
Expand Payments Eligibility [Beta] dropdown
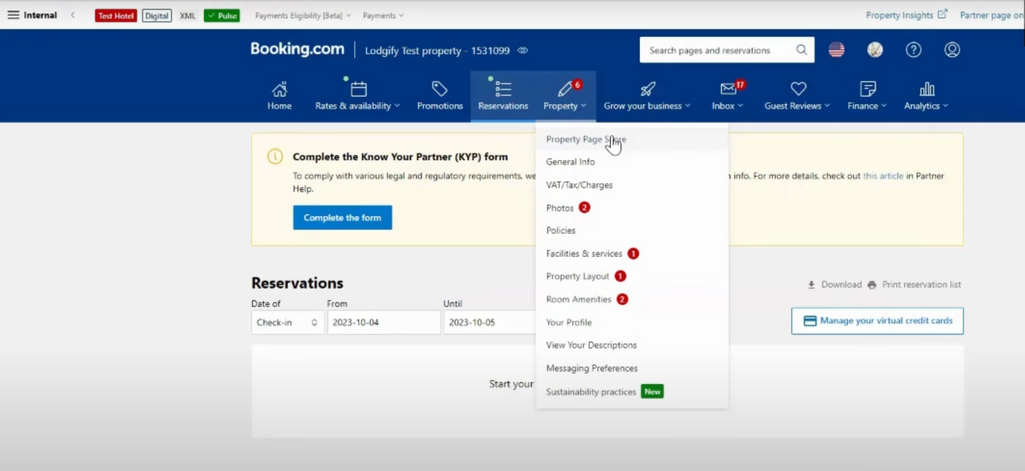[x=303, y=16]
